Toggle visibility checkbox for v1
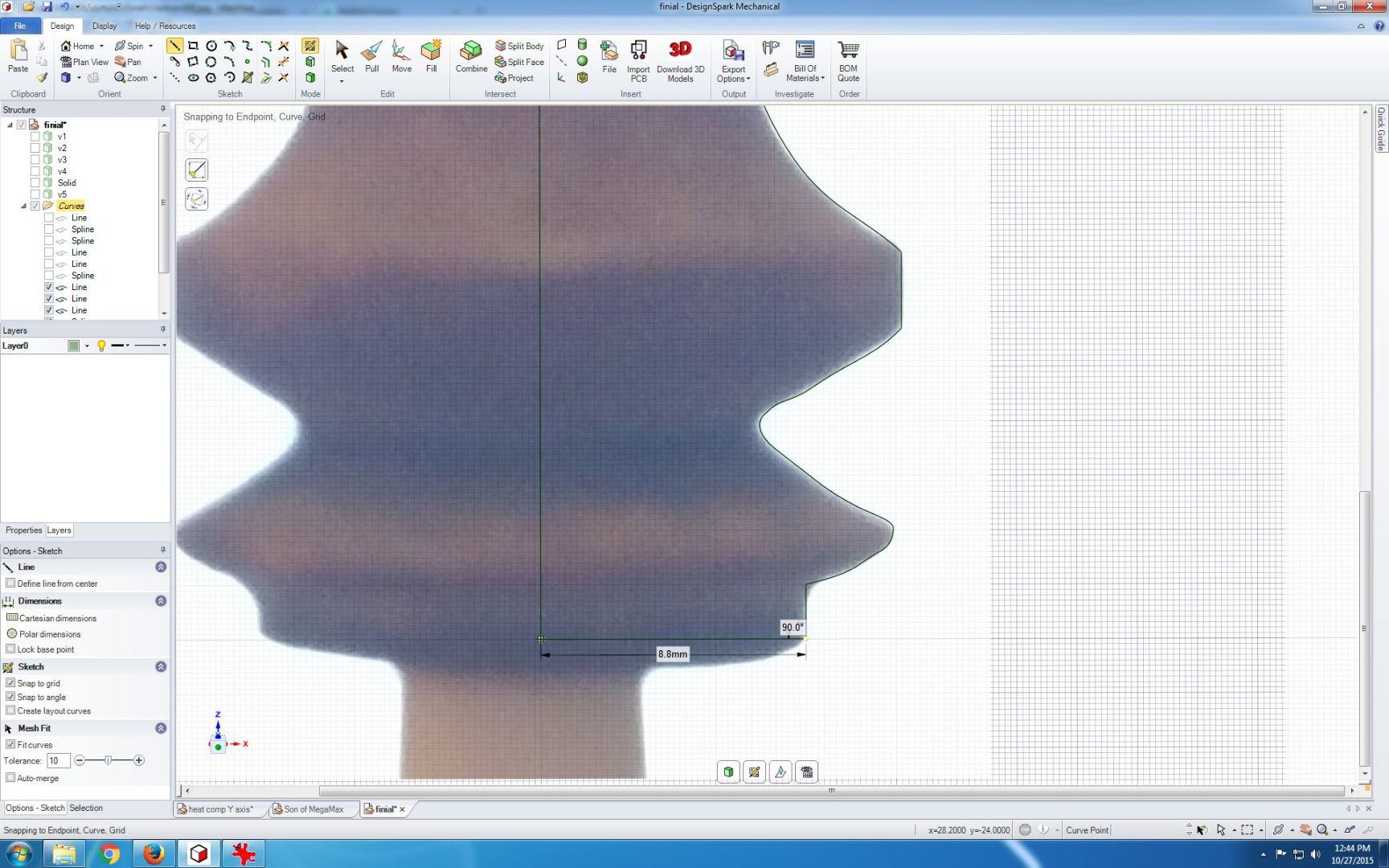The height and width of the screenshot is (868, 1389). (35, 137)
